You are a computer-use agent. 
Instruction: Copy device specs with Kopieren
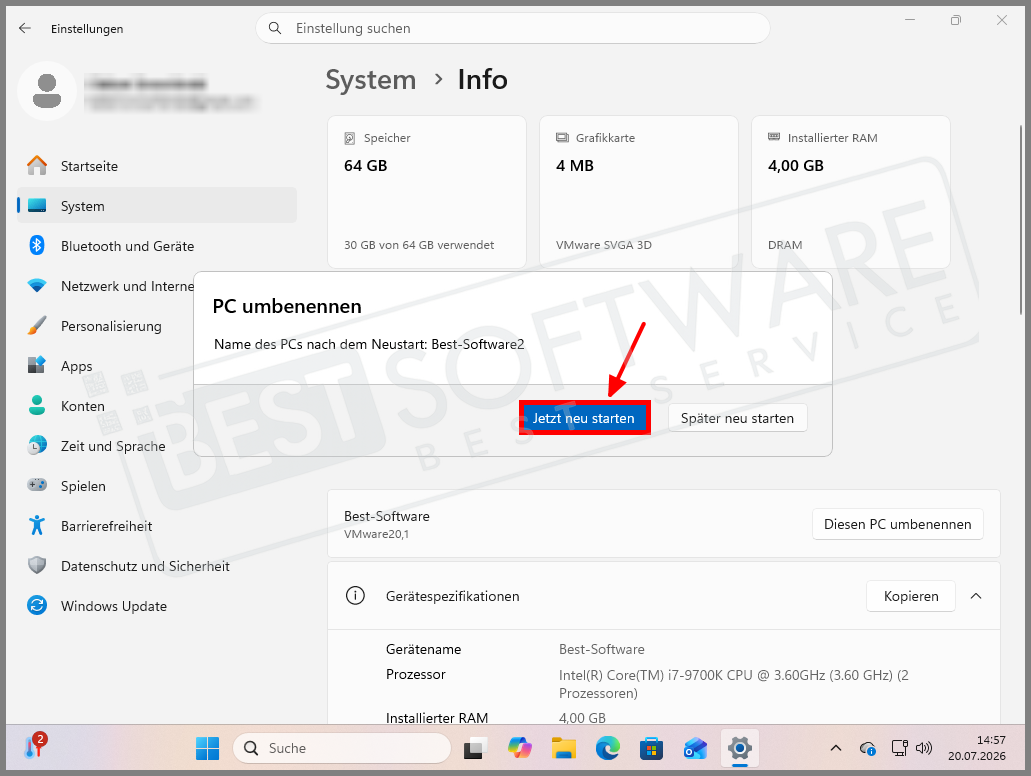click(911, 596)
